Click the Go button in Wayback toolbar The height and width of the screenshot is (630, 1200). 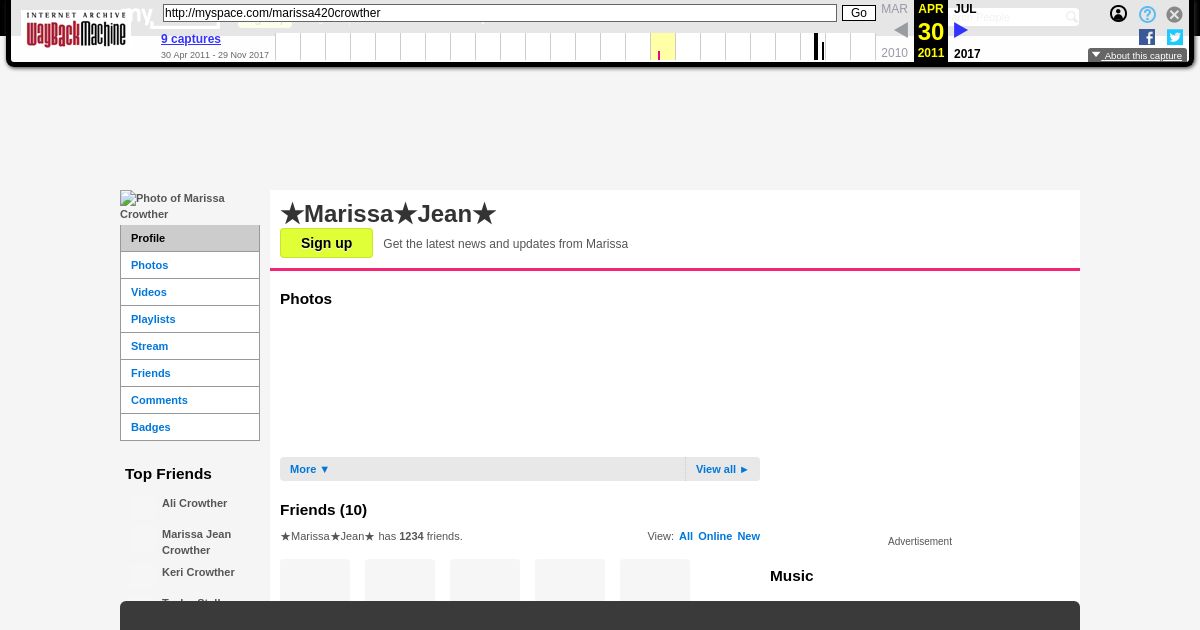(x=859, y=13)
